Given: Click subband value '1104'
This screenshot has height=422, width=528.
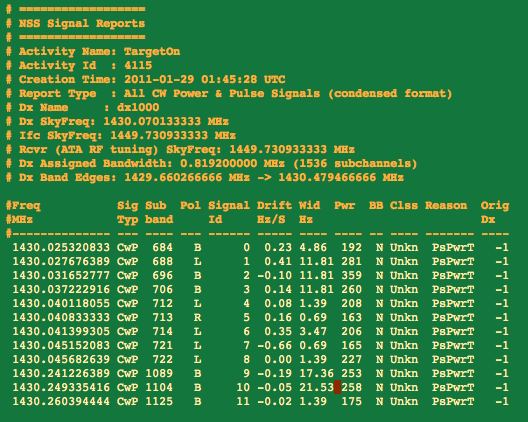Looking at the screenshot, I should pyautogui.click(x=159, y=387).
